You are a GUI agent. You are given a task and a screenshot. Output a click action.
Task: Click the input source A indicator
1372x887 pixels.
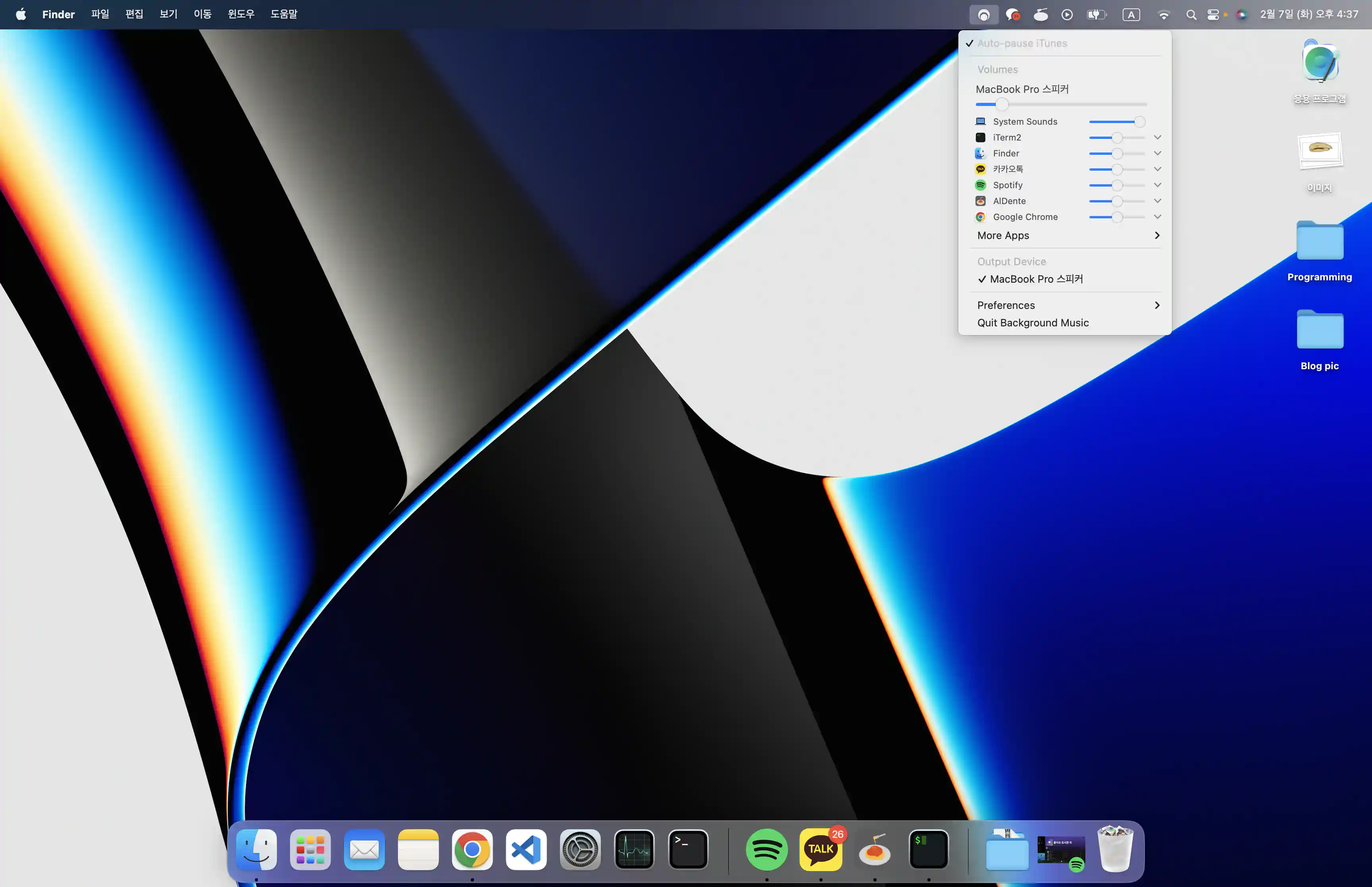point(1131,14)
